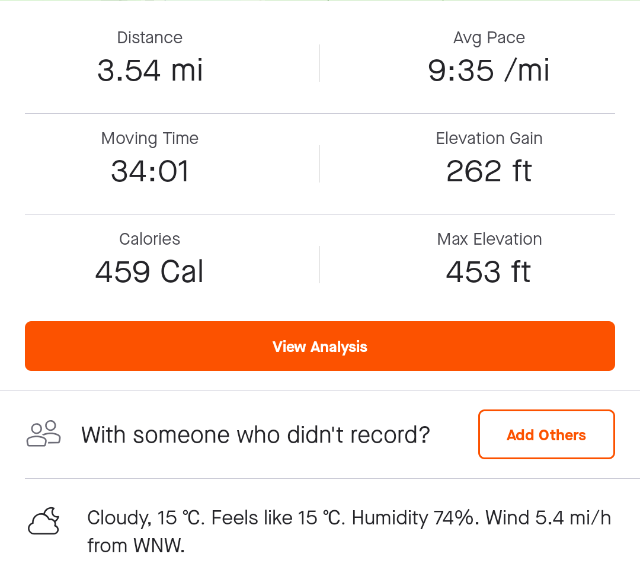Image resolution: width=640 pixels, height=573 pixels.
Task: Select the 3.54 mi distance value
Action: pyautogui.click(x=150, y=71)
